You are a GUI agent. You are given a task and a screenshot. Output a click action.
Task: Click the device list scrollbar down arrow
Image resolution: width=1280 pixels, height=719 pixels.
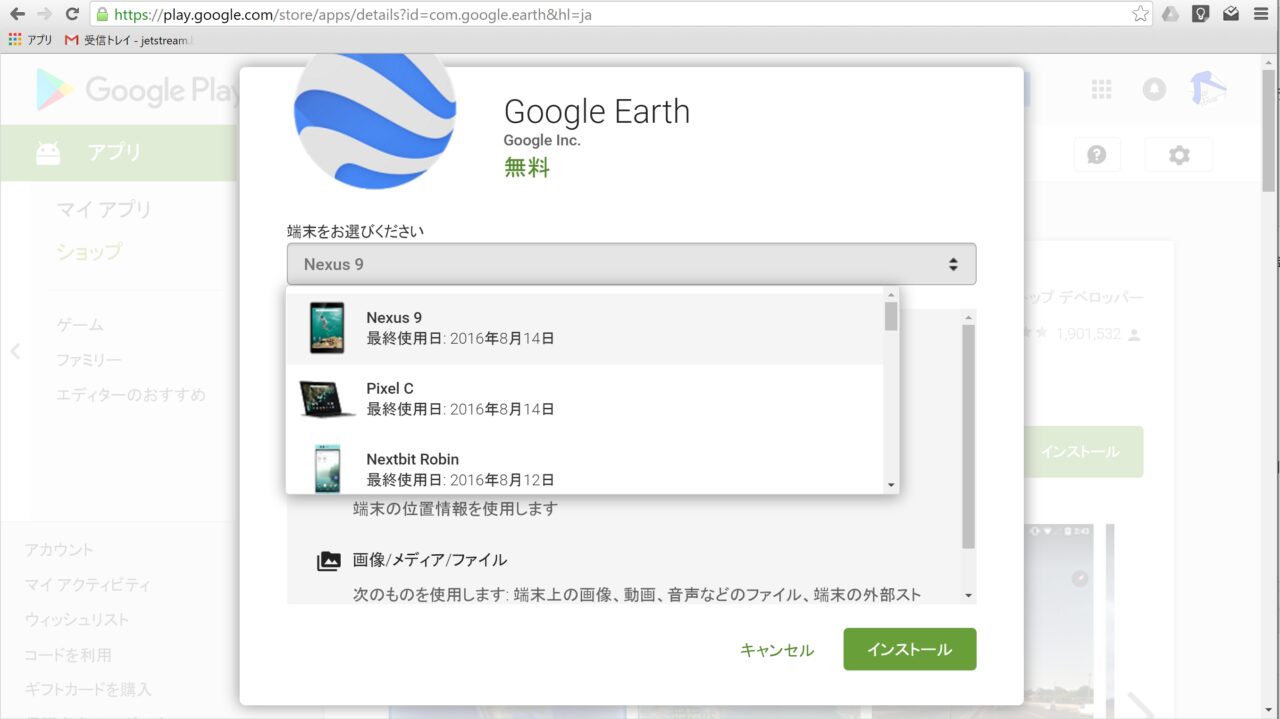(x=891, y=485)
